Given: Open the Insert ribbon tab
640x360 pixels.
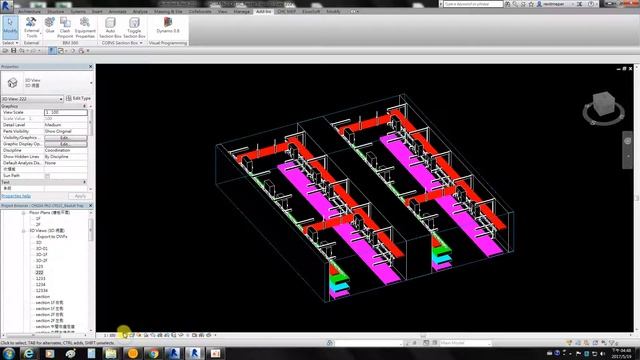Looking at the screenshot, I should coord(97,11).
